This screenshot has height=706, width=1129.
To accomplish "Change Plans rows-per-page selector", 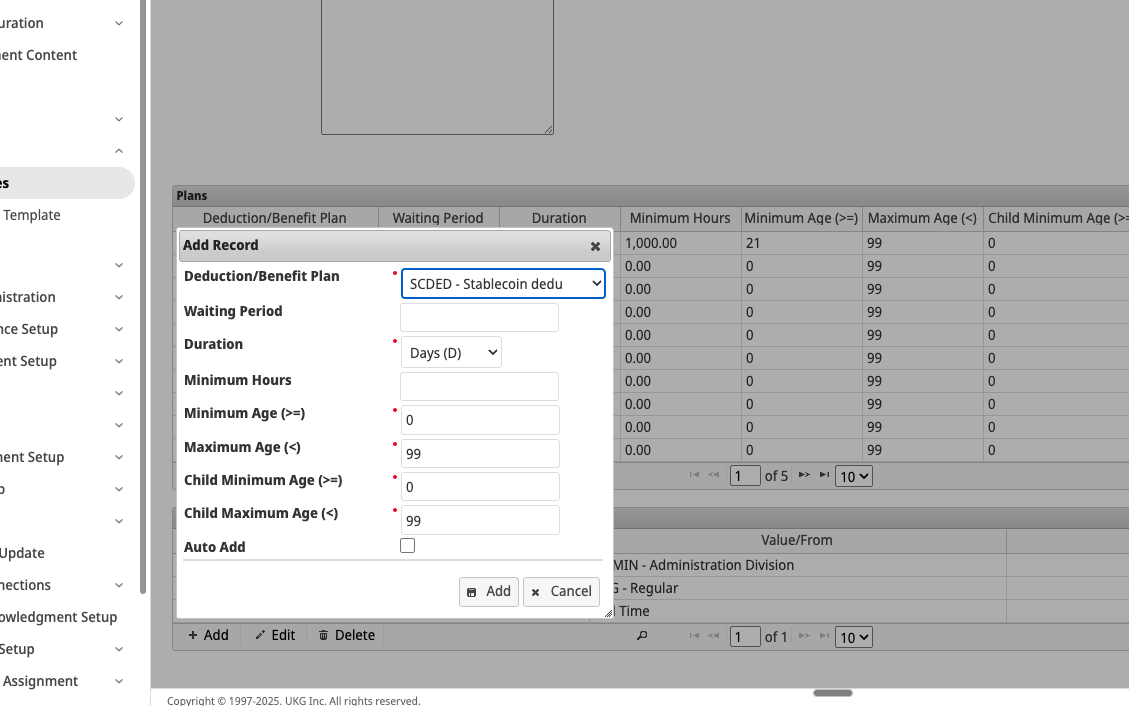I will point(854,476).
